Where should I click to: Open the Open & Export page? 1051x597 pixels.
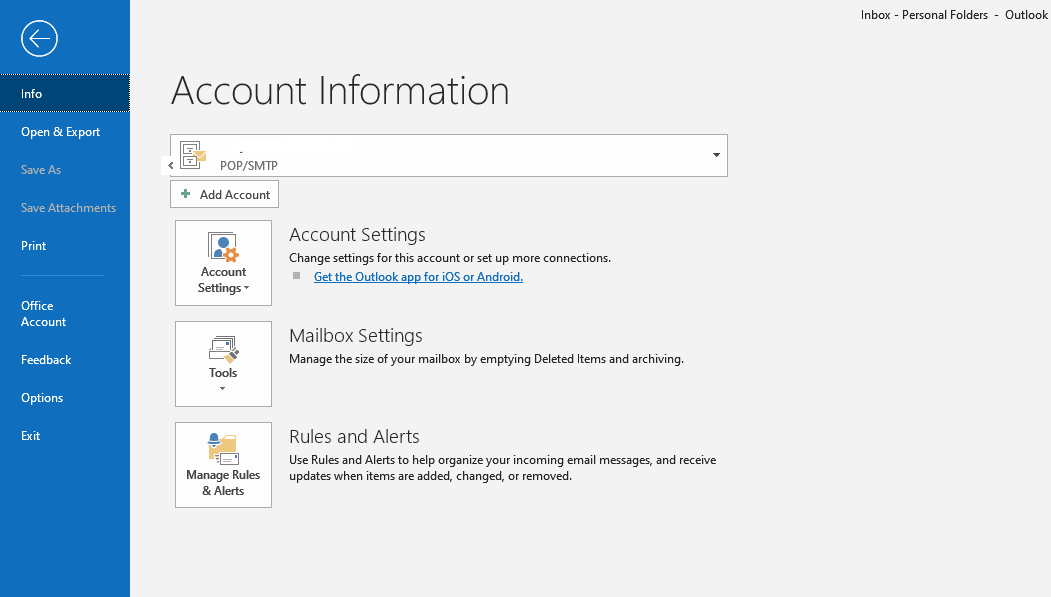[x=61, y=132]
